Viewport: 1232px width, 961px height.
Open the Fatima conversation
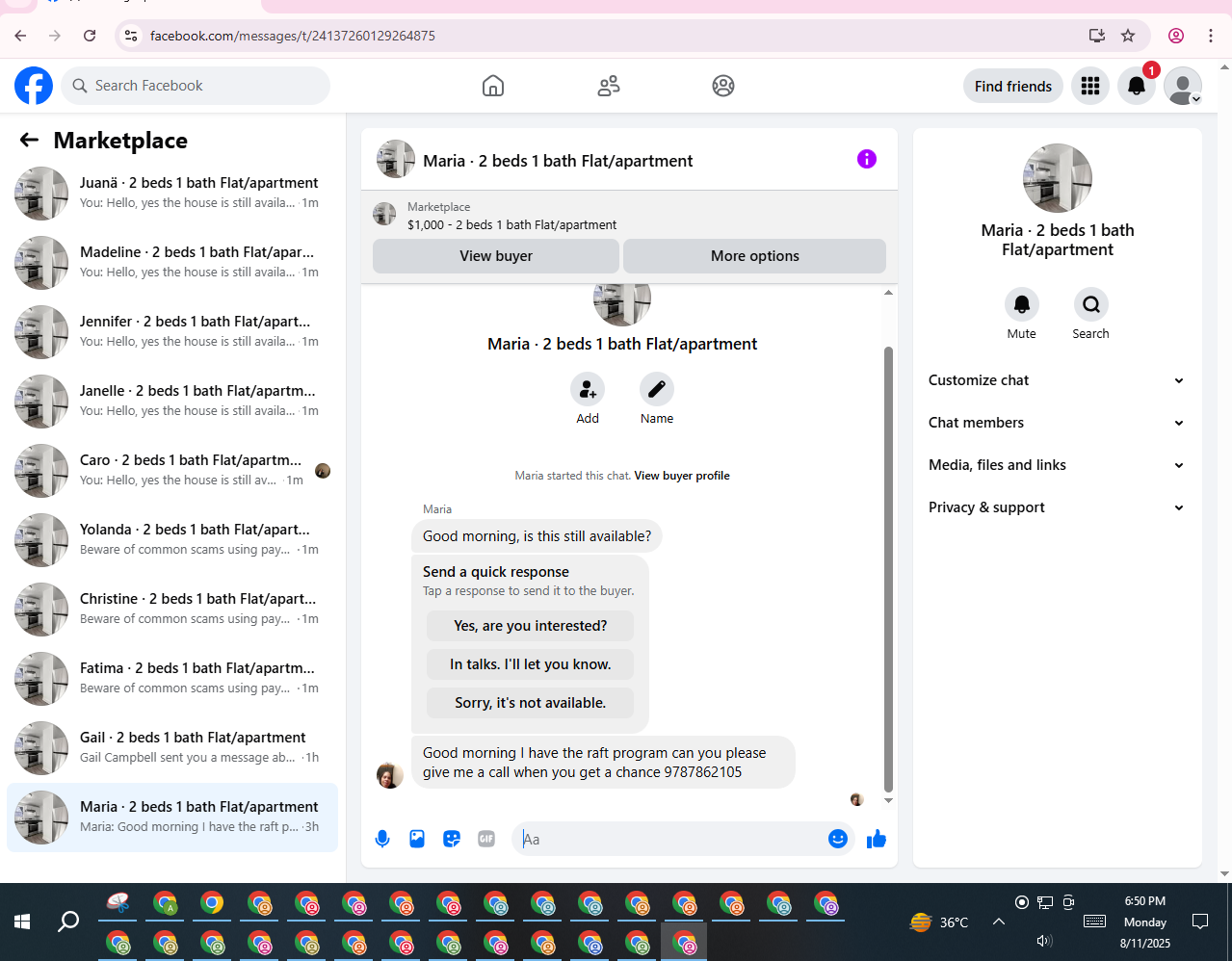click(172, 678)
